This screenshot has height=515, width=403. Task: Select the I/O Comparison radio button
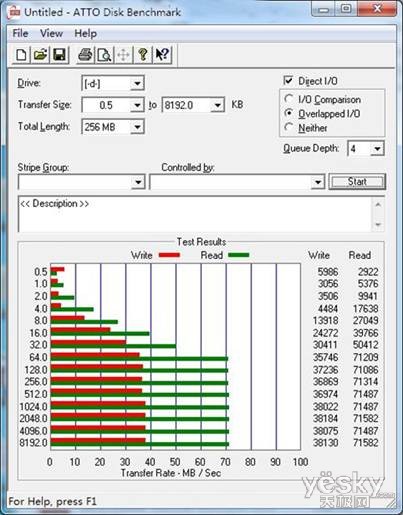click(289, 99)
